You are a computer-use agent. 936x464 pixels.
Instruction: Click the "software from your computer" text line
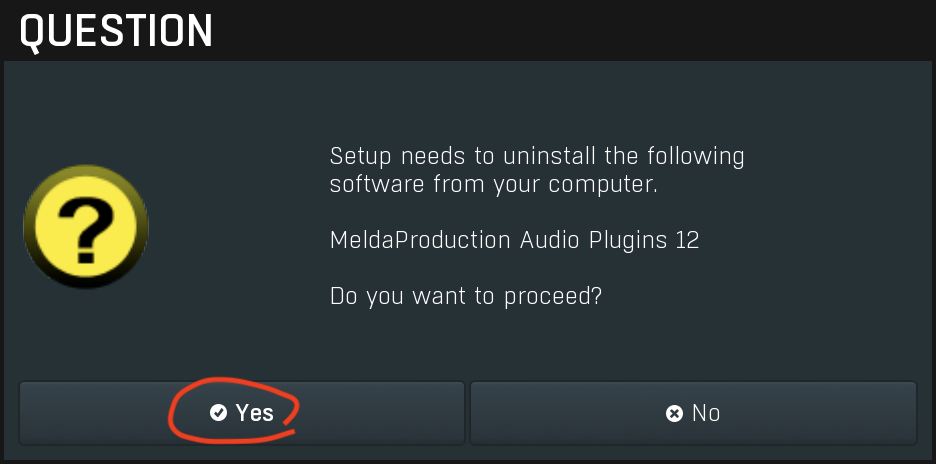point(492,185)
